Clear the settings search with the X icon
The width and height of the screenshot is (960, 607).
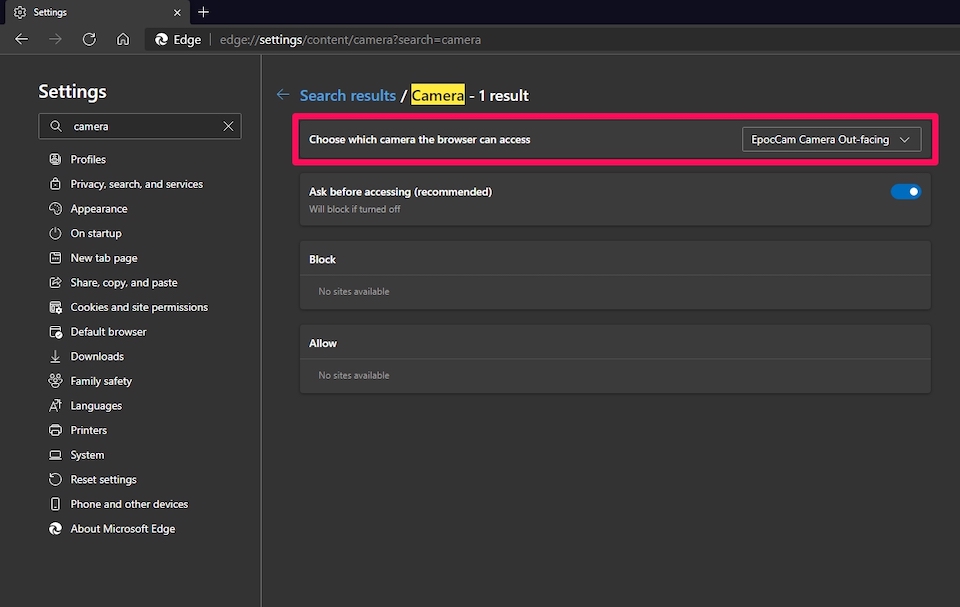(x=228, y=126)
